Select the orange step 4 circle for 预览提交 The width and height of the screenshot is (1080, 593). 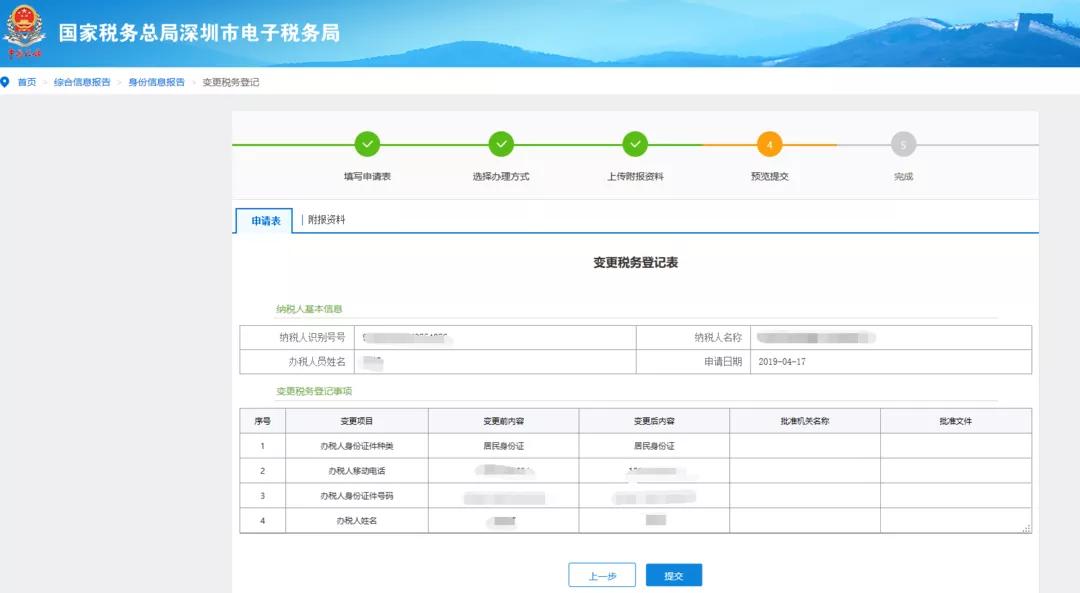(769, 144)
